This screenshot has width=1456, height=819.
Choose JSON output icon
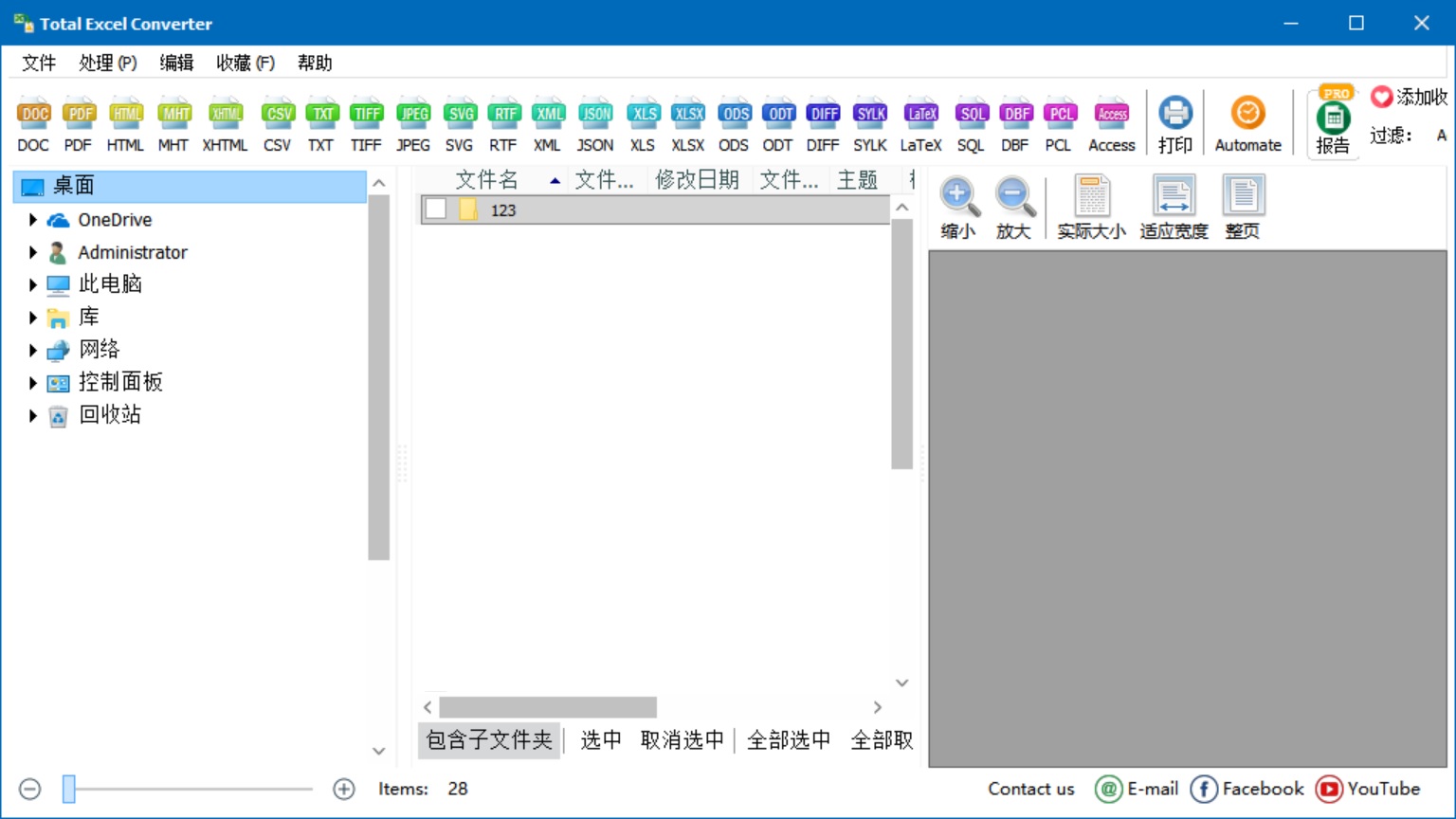click(595, 124)
